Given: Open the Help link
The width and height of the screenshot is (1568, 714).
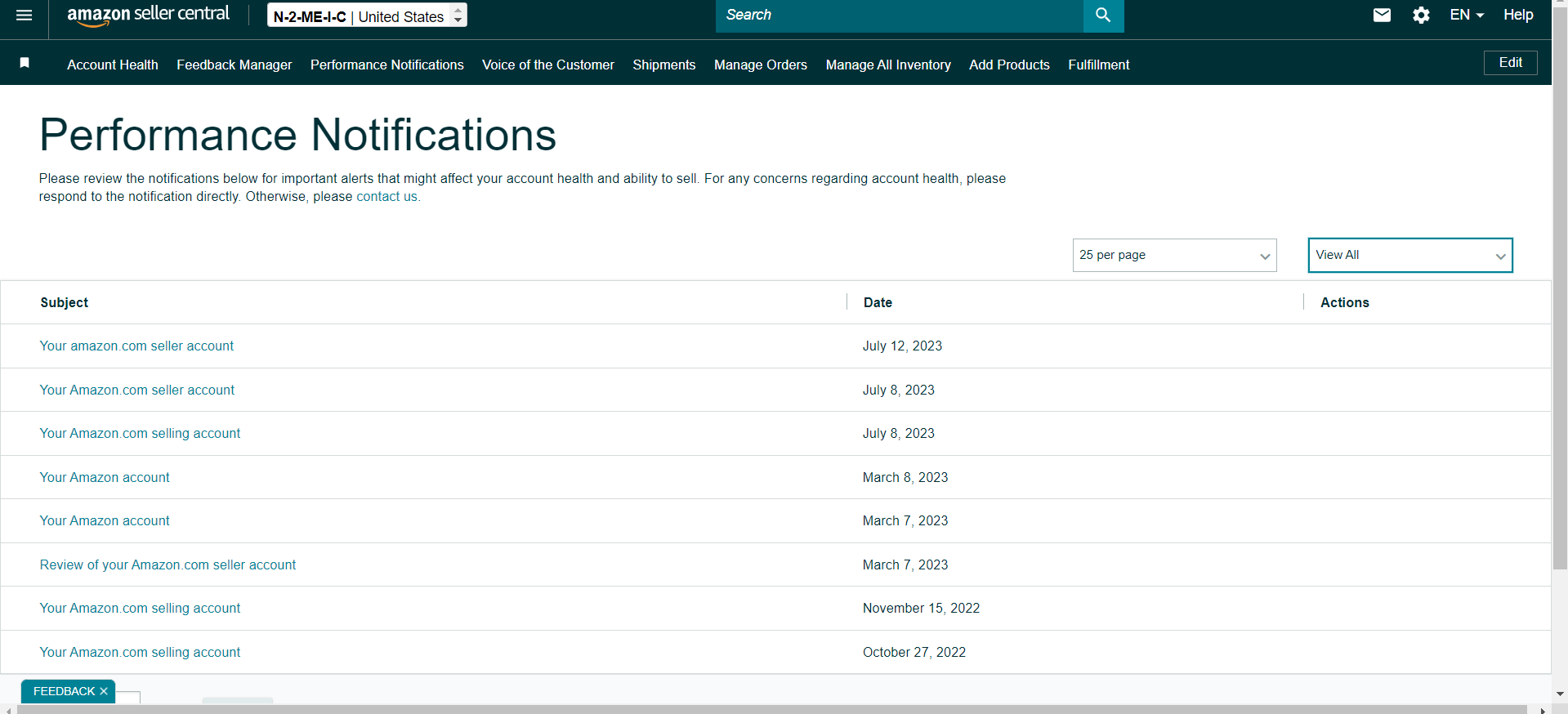Looking at the screenshot, I should point(1518,15).
